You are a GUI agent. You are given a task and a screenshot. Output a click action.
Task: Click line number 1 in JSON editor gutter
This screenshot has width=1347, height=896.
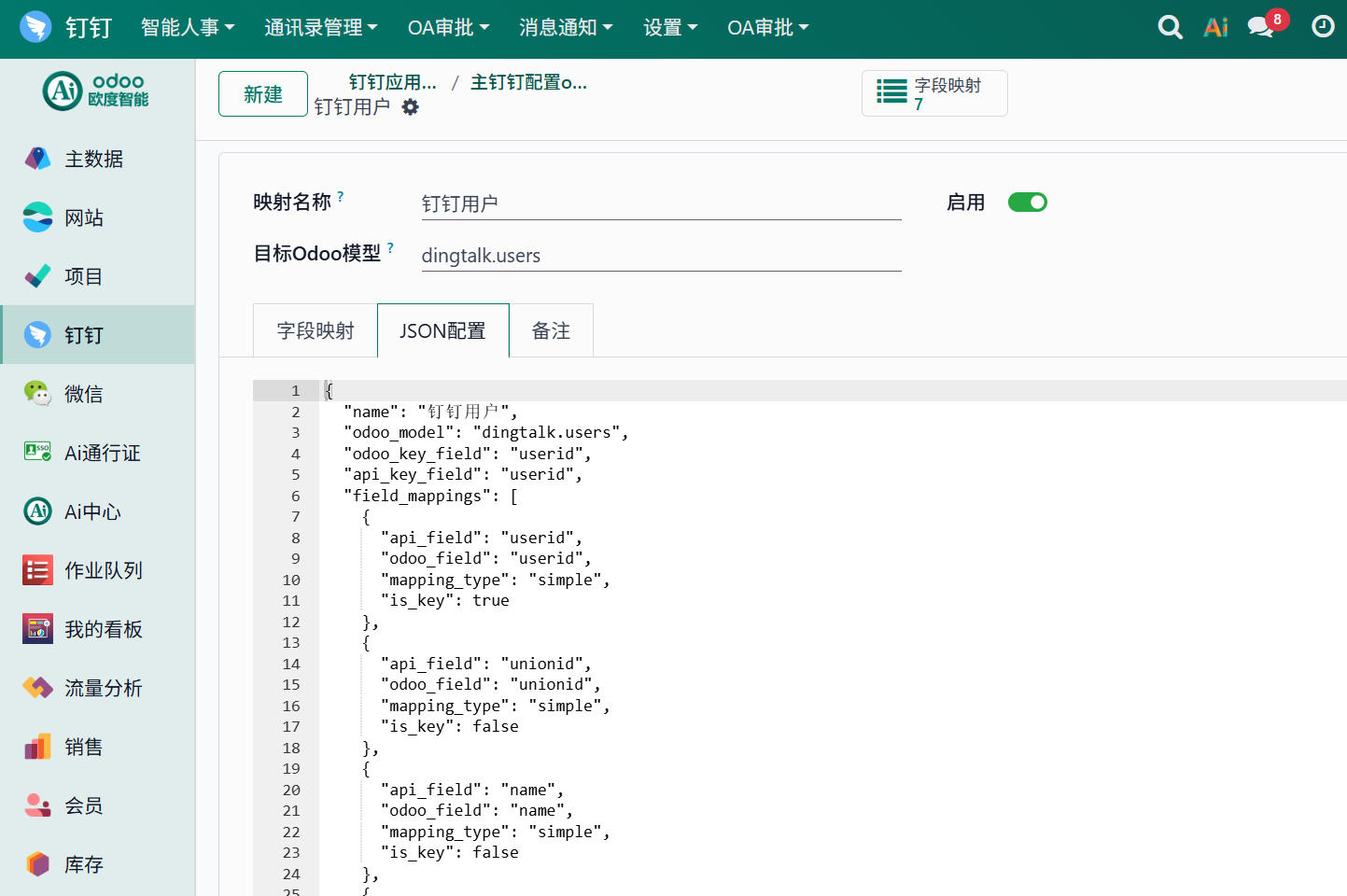tap(295, 391)
